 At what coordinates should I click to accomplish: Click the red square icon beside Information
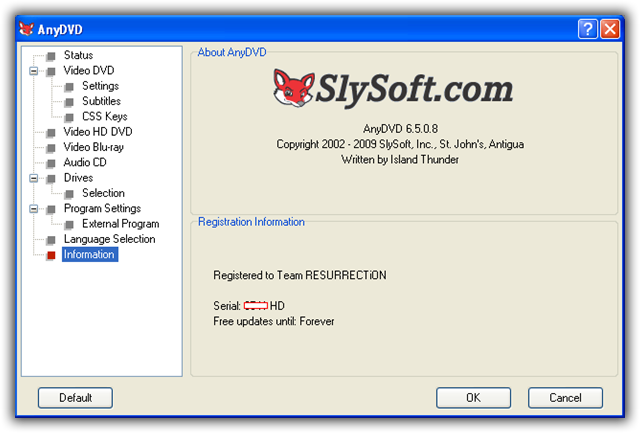tap(51, 255)
